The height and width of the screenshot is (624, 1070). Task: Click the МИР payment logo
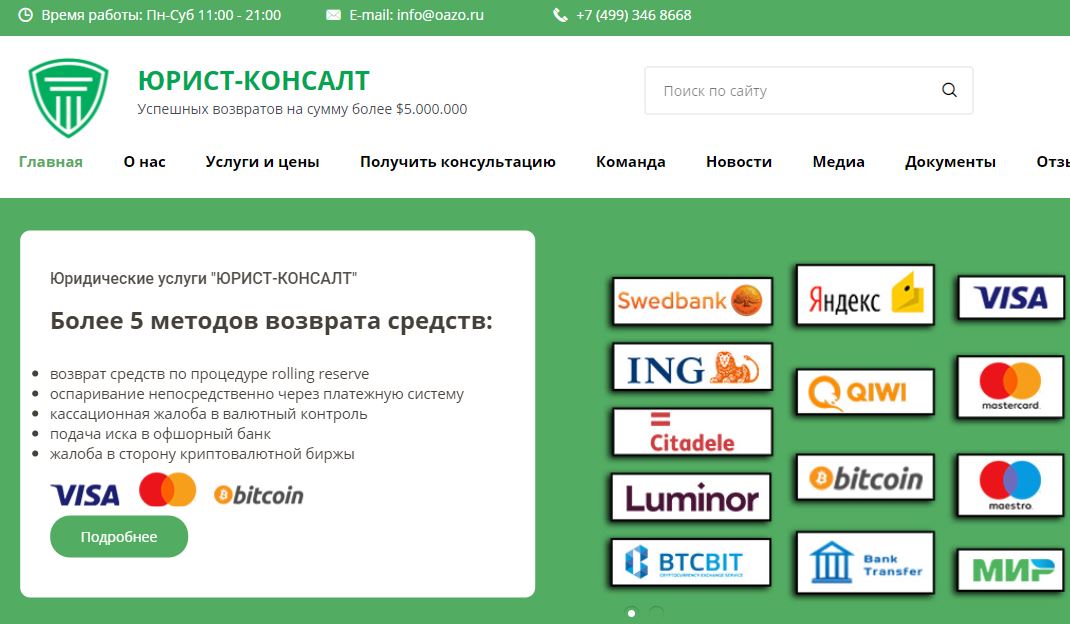coord(1009,568)
